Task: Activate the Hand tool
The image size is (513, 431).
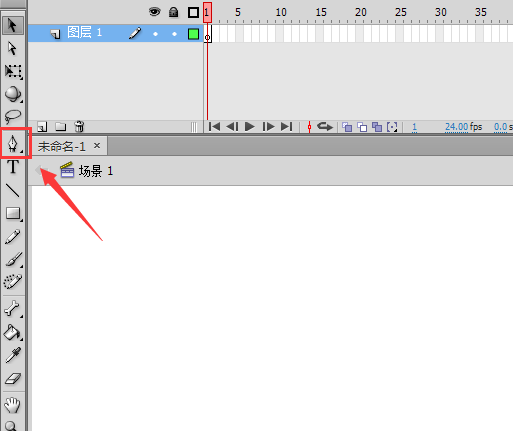Action: tap(13, 405)
